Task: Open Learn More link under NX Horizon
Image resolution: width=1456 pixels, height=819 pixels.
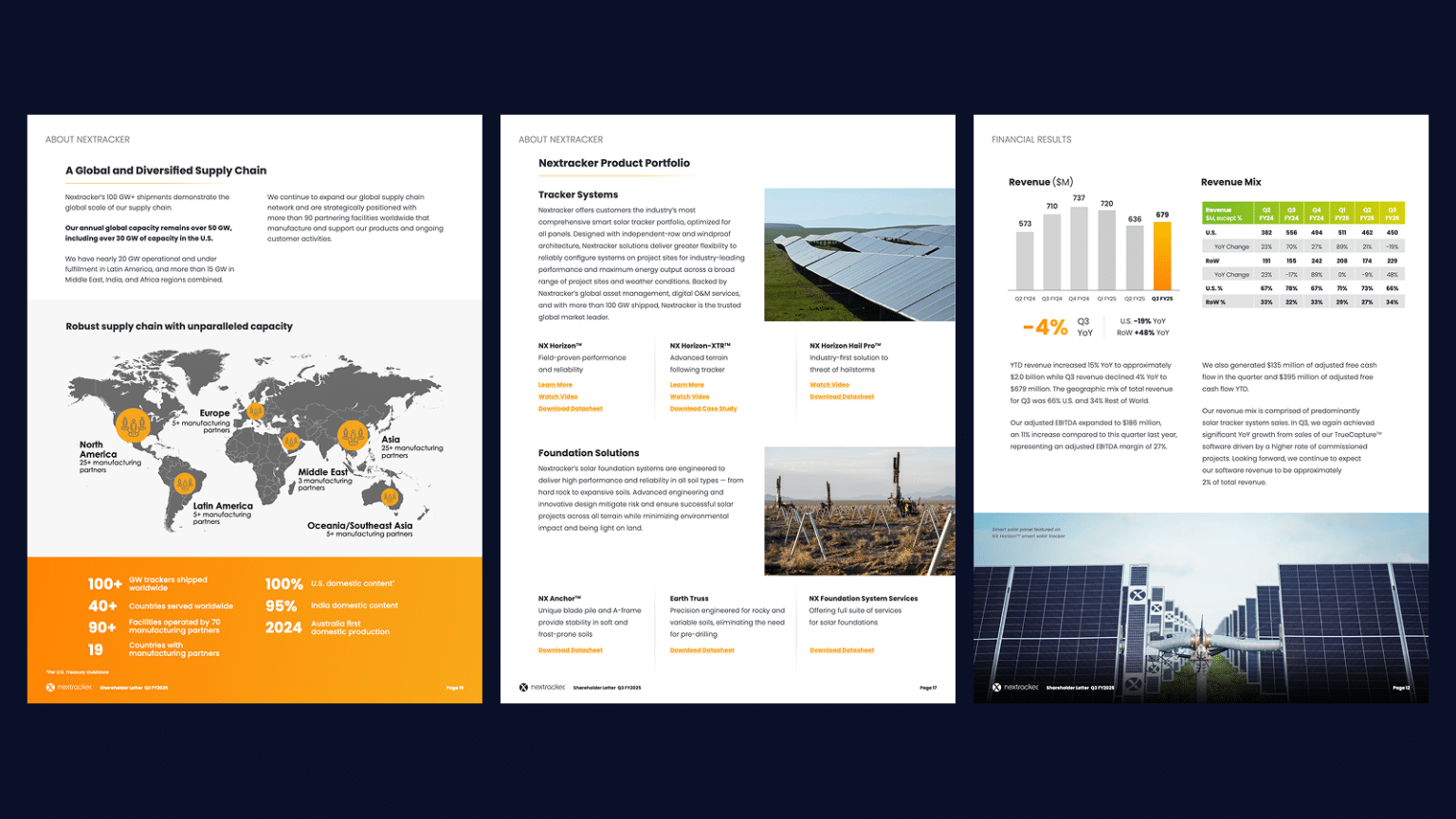Action: pos(555,385)
